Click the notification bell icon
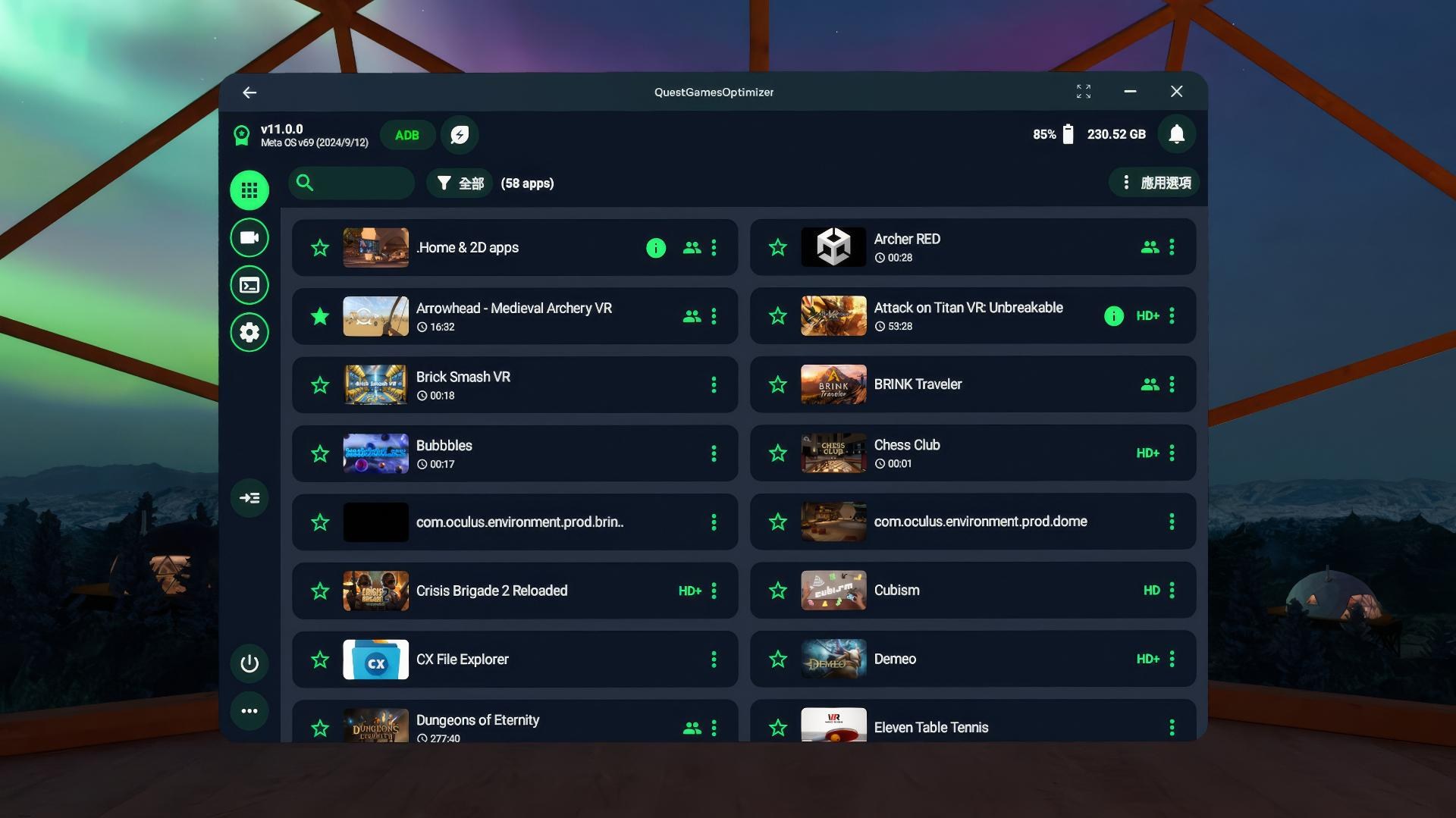 (x=1176, y=134)
